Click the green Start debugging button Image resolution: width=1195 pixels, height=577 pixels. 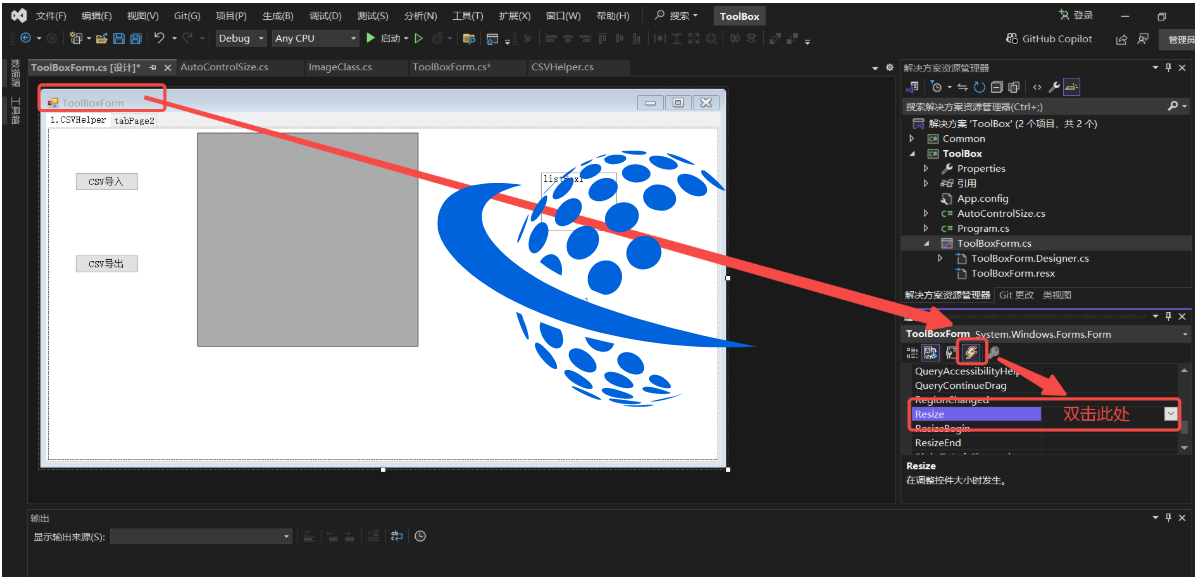pos(370,37)
